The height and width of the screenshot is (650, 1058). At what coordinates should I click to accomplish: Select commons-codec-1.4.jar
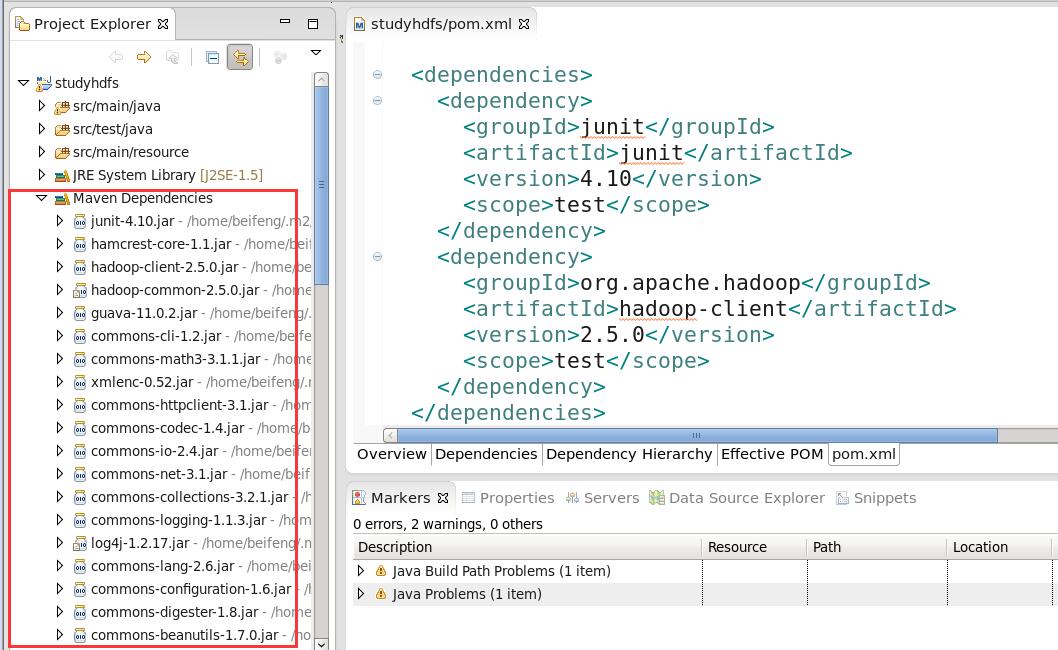167,428
